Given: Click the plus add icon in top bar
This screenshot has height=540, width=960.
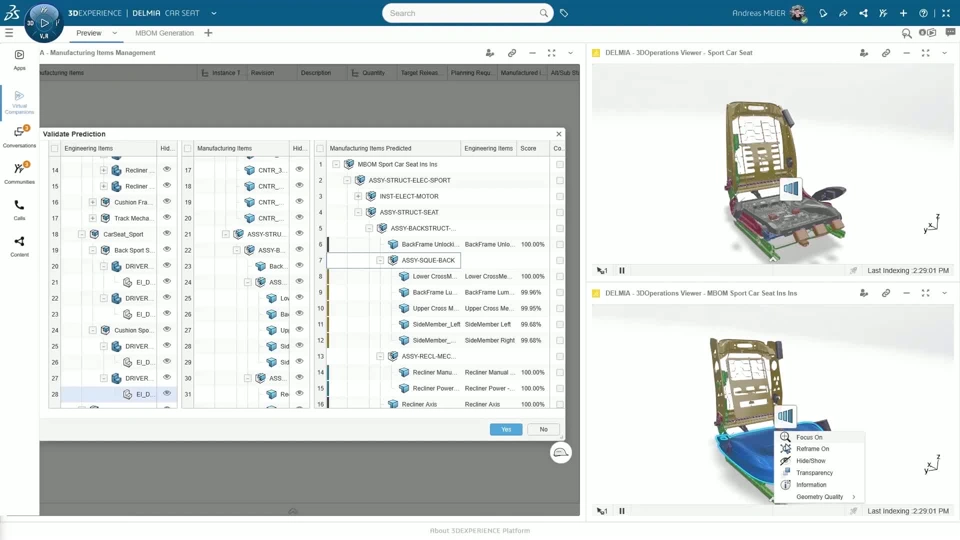Looking at the screenshot, I should (x=903, y=13).
